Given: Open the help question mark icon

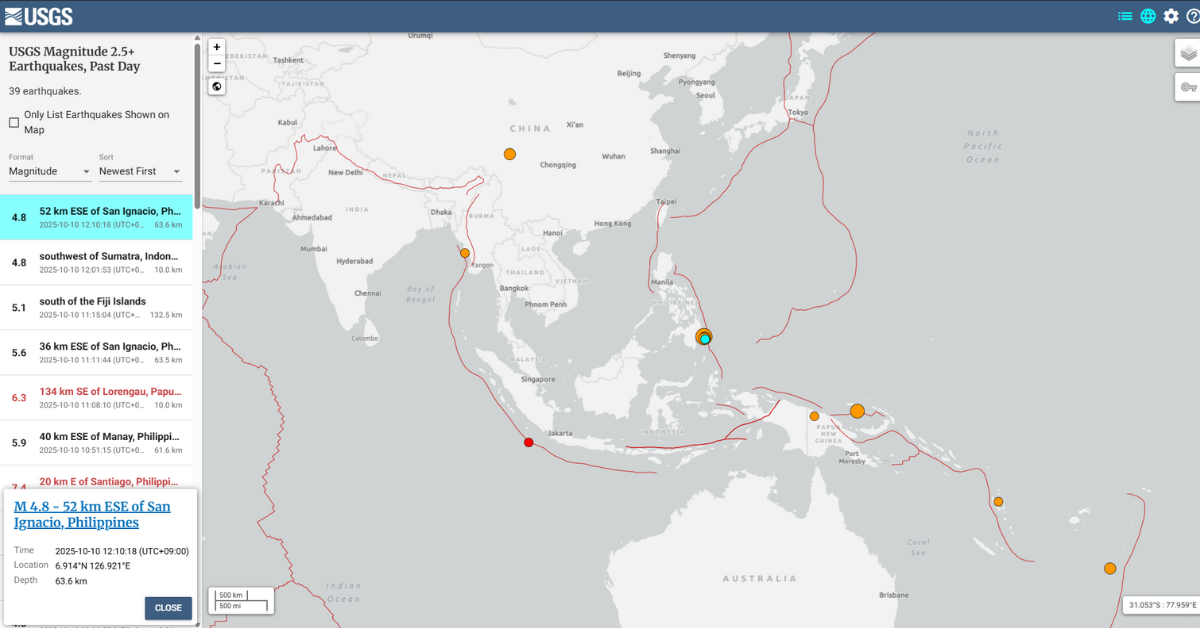Looking at the screenshot, I should click(1192, 16).
